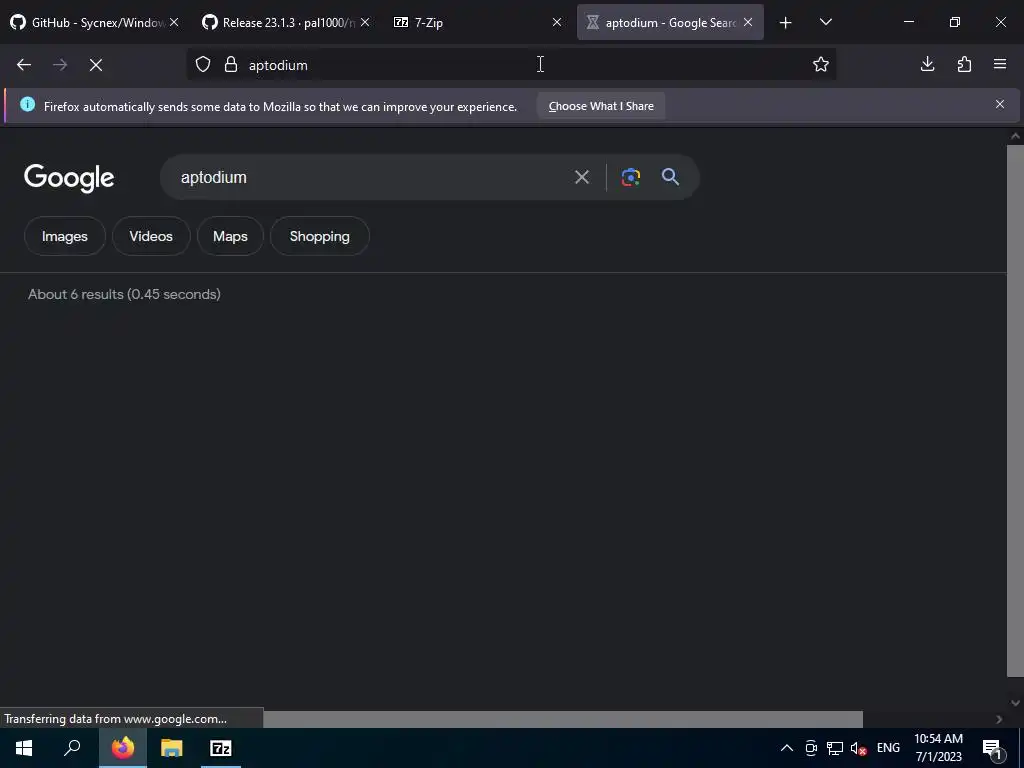Close the aptodium Google Search tab
Viewport: 1024px width, 768px height.
tap(748, 22)
